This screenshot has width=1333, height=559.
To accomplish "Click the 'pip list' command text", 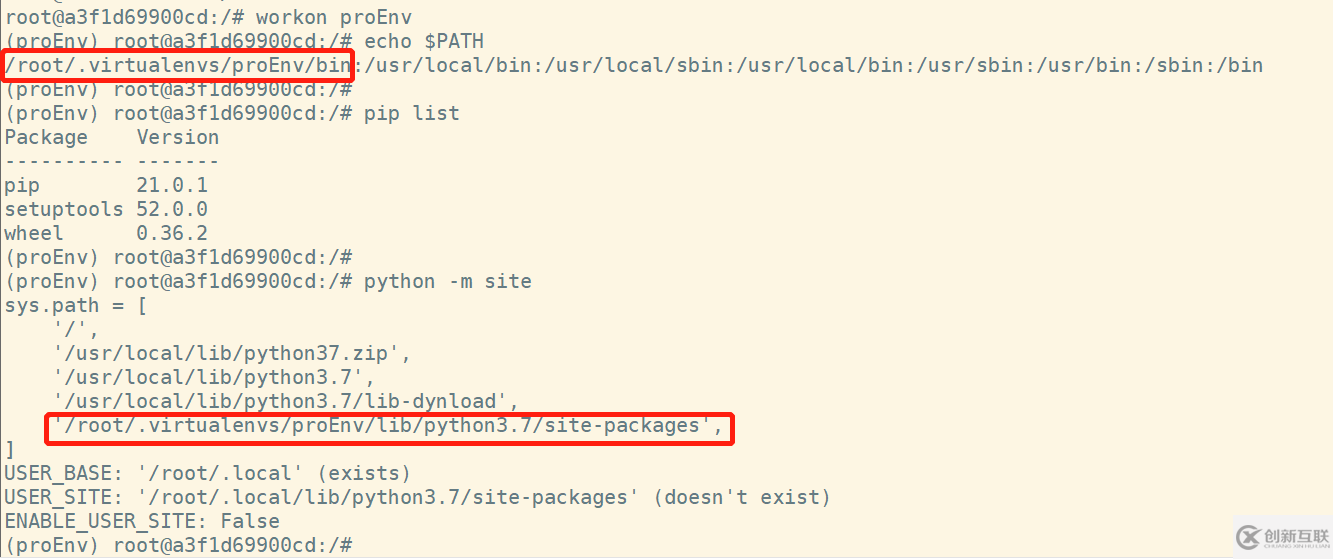I will tap(411, 113).
